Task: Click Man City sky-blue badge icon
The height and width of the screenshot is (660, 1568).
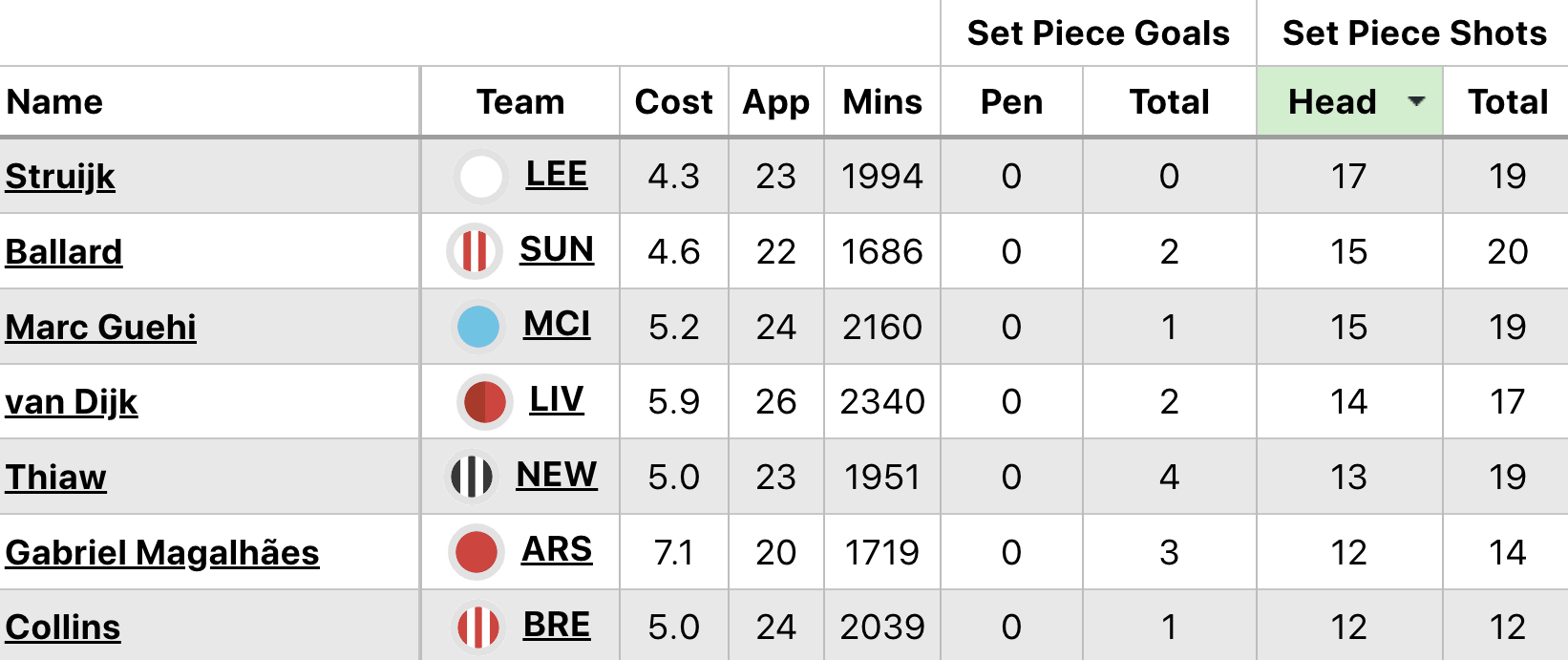Action: point(478,327)
